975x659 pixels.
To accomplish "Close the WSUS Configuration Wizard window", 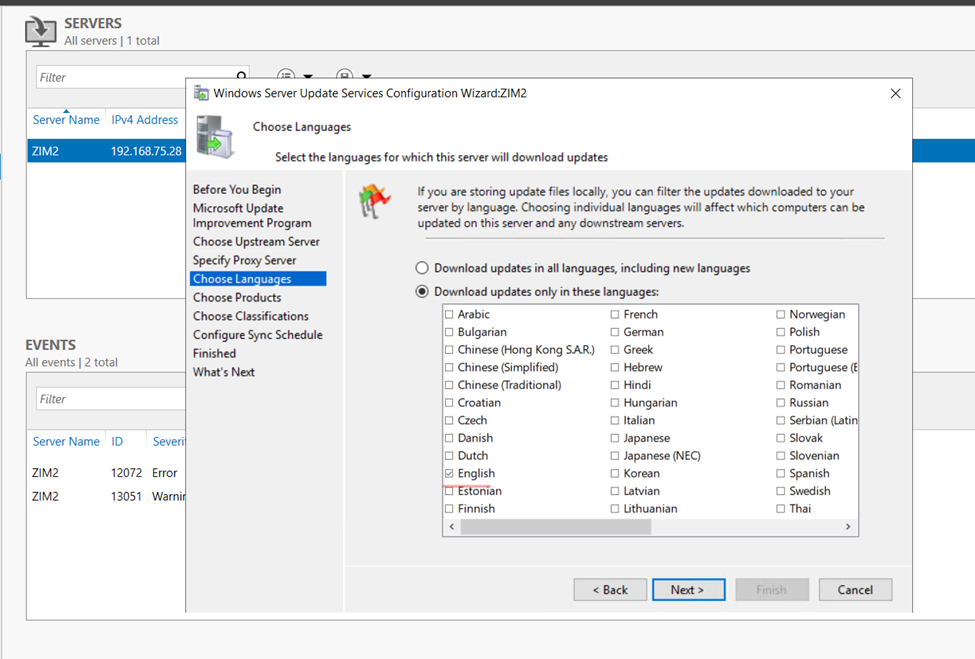I will point(895,93).
